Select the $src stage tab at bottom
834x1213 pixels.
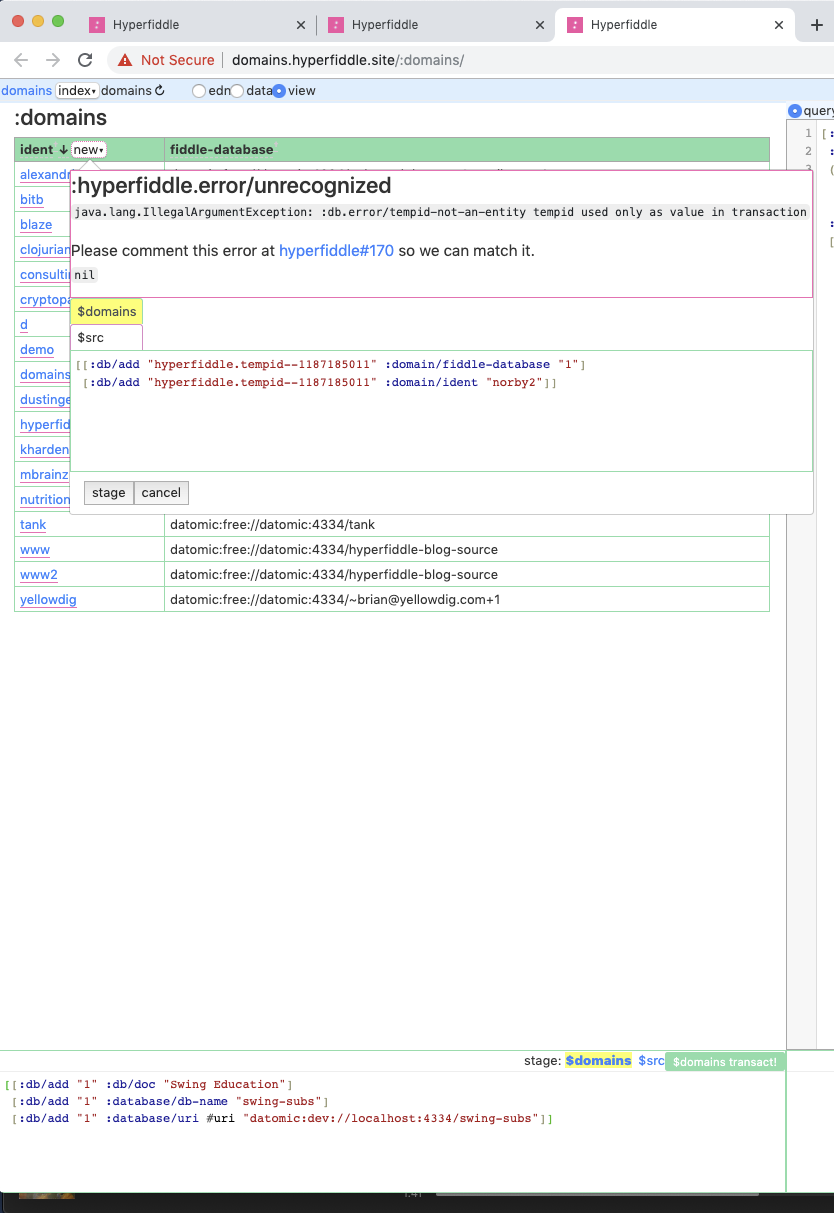point(651,1060)
